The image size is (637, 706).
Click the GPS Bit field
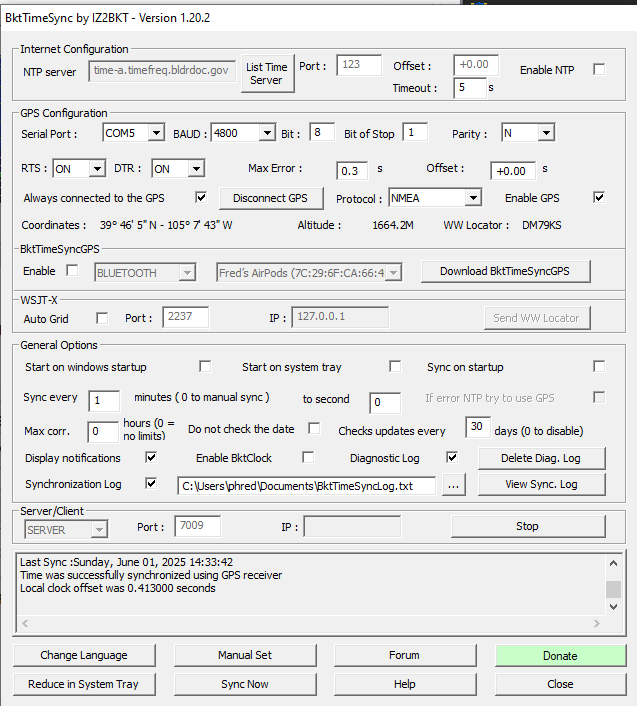pyautogui.click(x=322, y=133)
